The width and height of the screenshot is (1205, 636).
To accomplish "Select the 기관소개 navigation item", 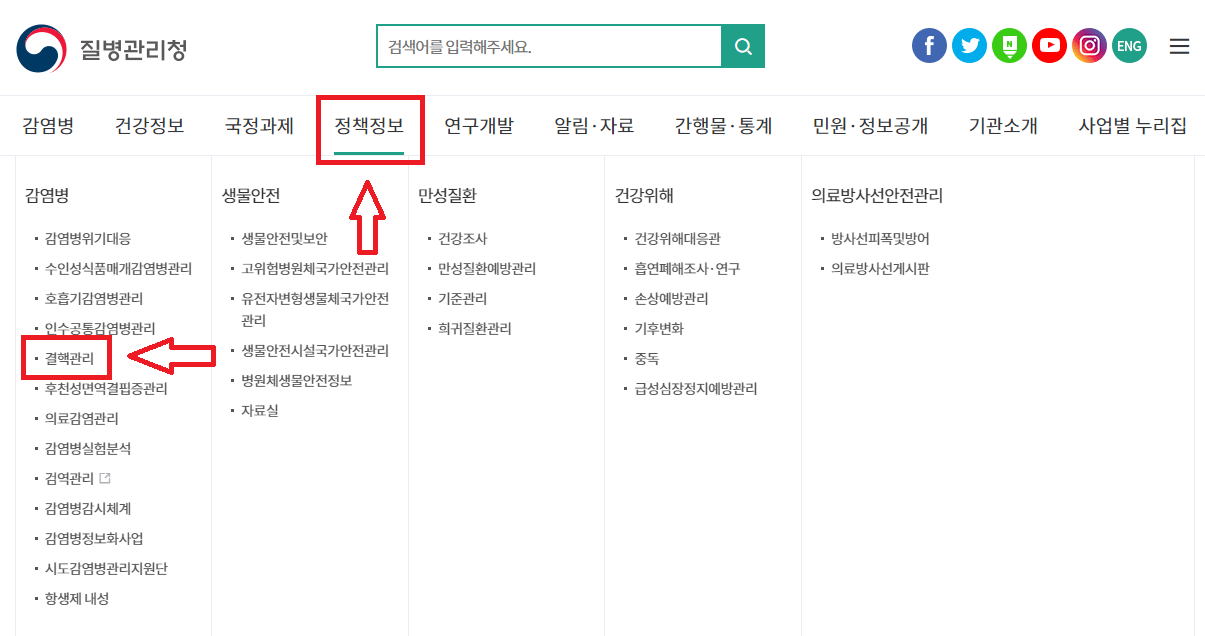I will click(x=1003, y=125).
